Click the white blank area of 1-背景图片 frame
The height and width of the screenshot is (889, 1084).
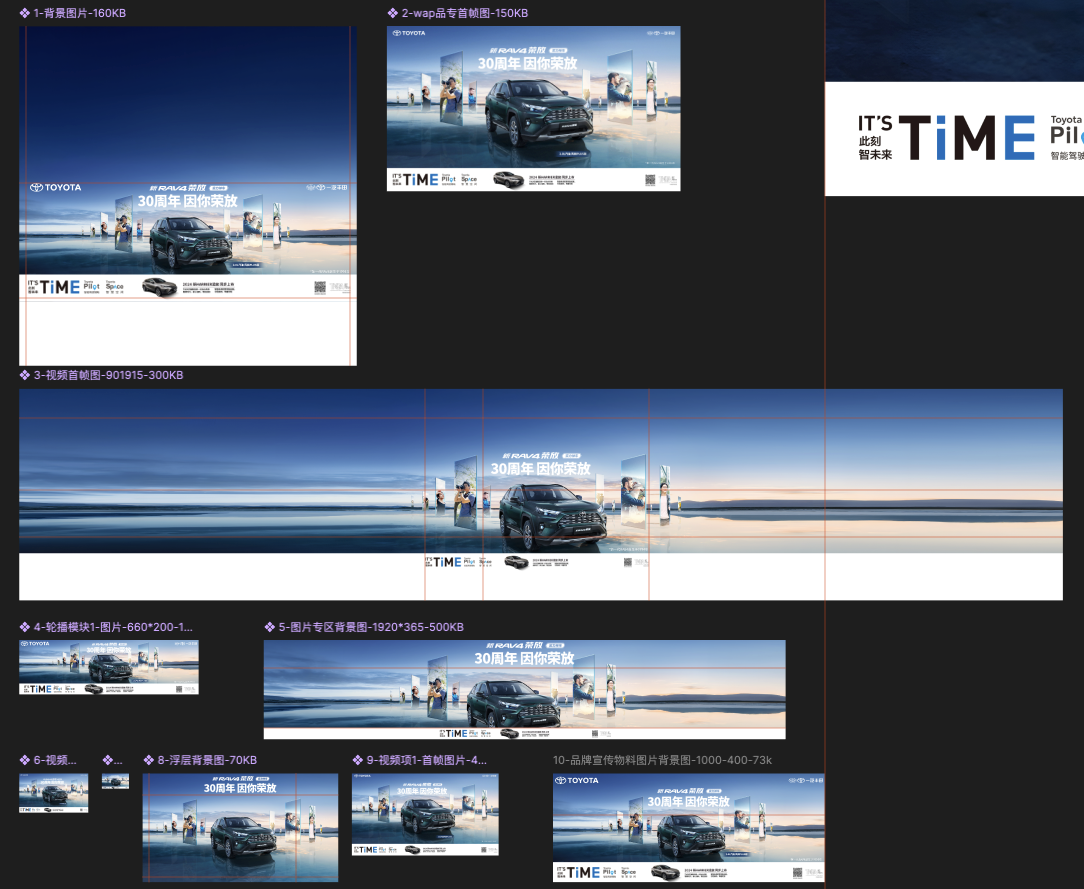[x=188, y=332]
